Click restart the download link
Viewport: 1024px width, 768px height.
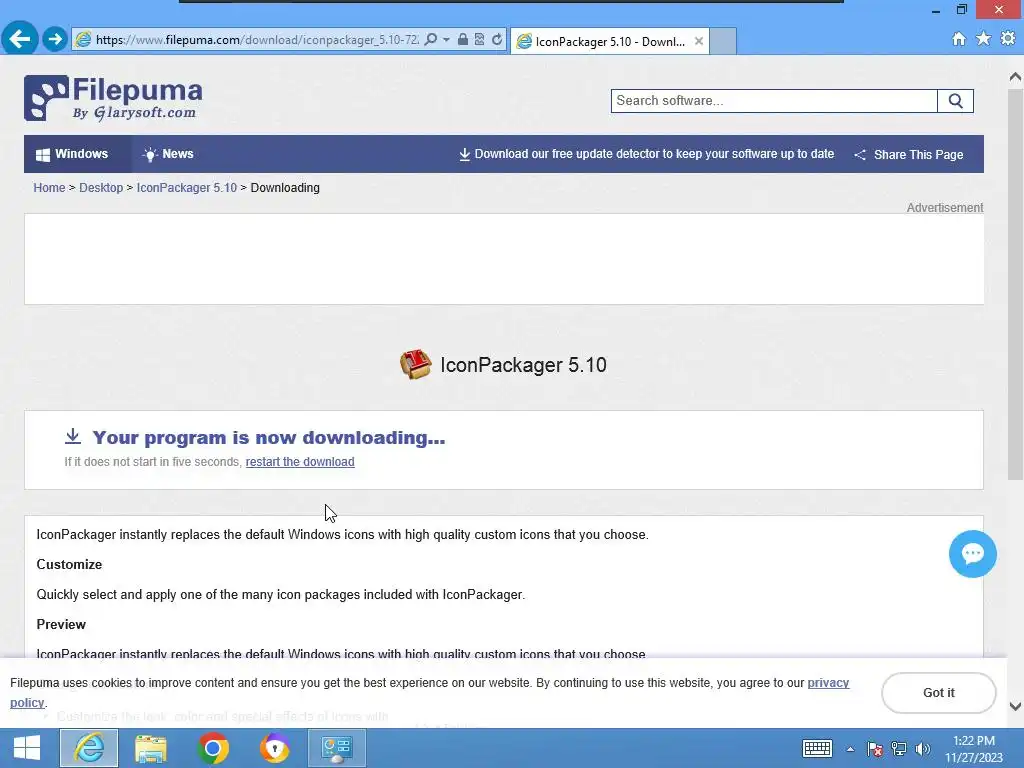(x=300, y=462)
